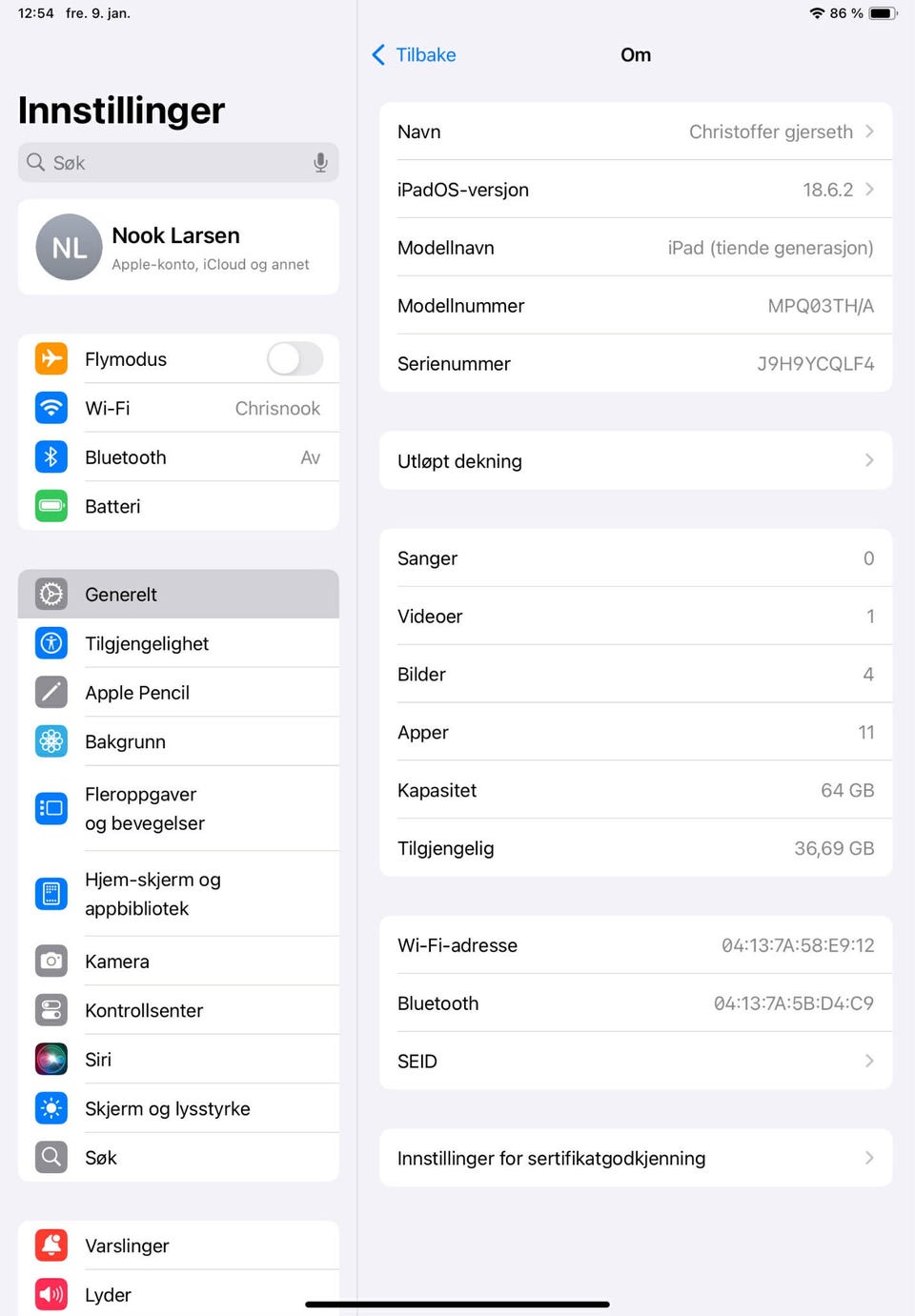Open Innstillinger for sertifikatgodkjenning
Image resolution: width=915 pixels, height=1316 pixels.
click(x=636, y=1158)
